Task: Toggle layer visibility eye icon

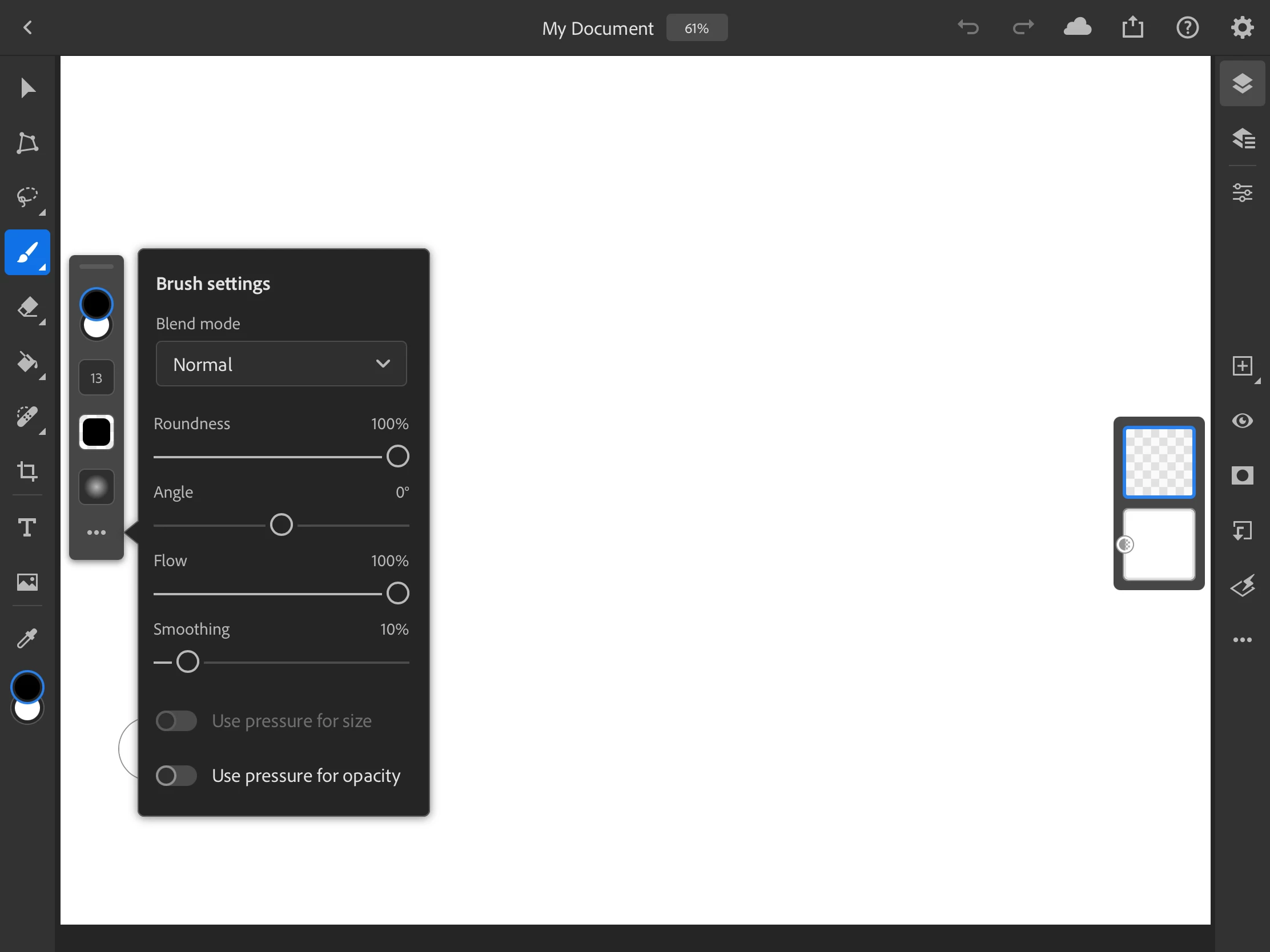Action: tap(1242, 421)
